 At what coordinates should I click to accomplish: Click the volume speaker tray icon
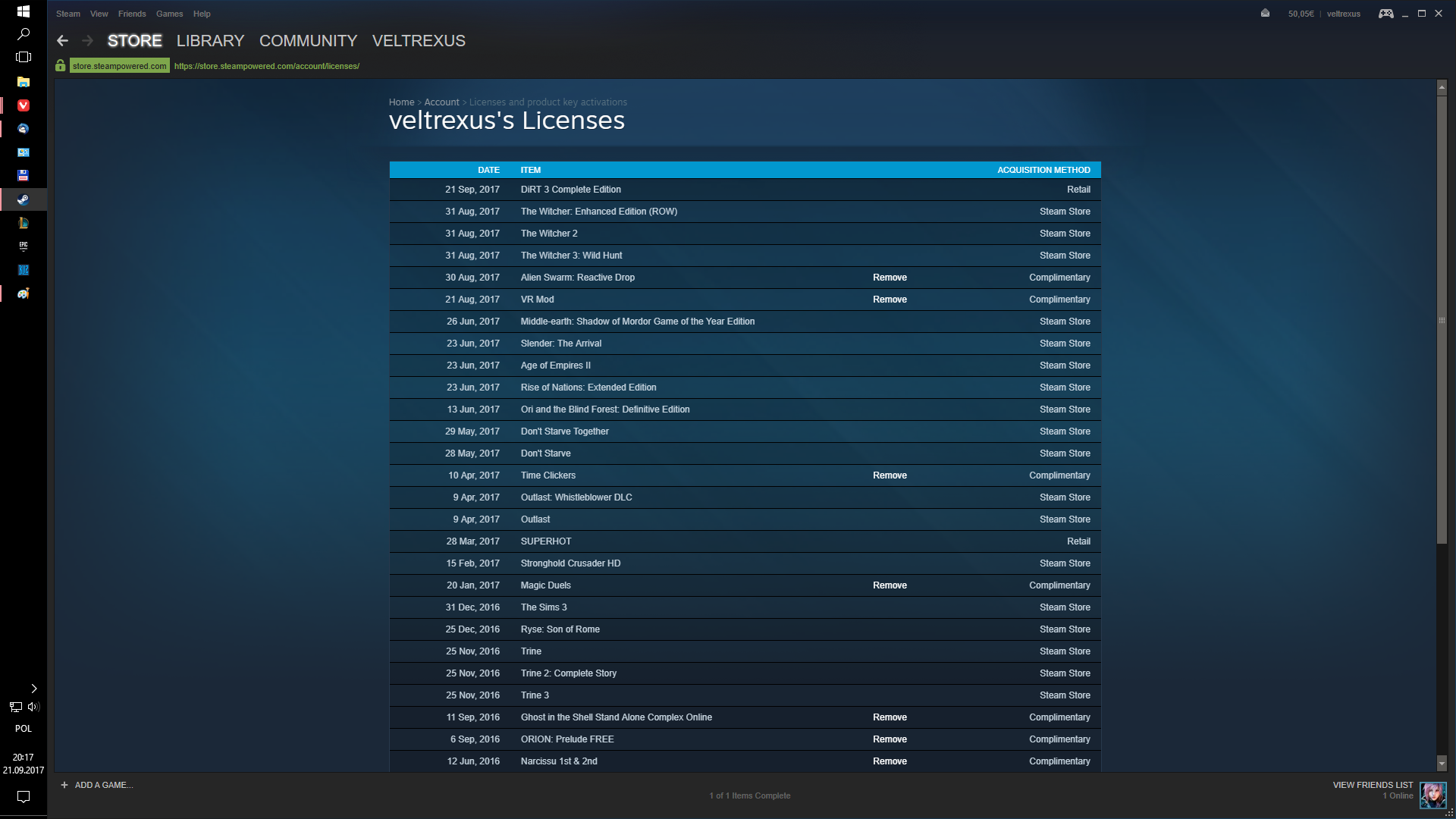pos(33,707)
